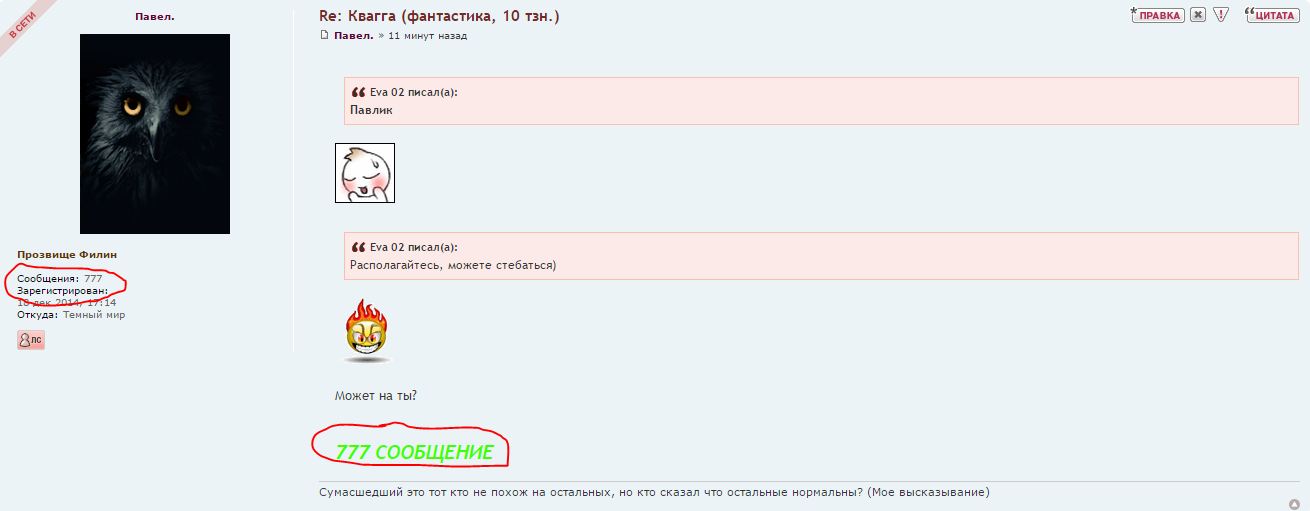Click the message count 777 link
Image resolution: width=1310 pixels, height=511 pixels.
pyautogui.click(x=93, y=278)
